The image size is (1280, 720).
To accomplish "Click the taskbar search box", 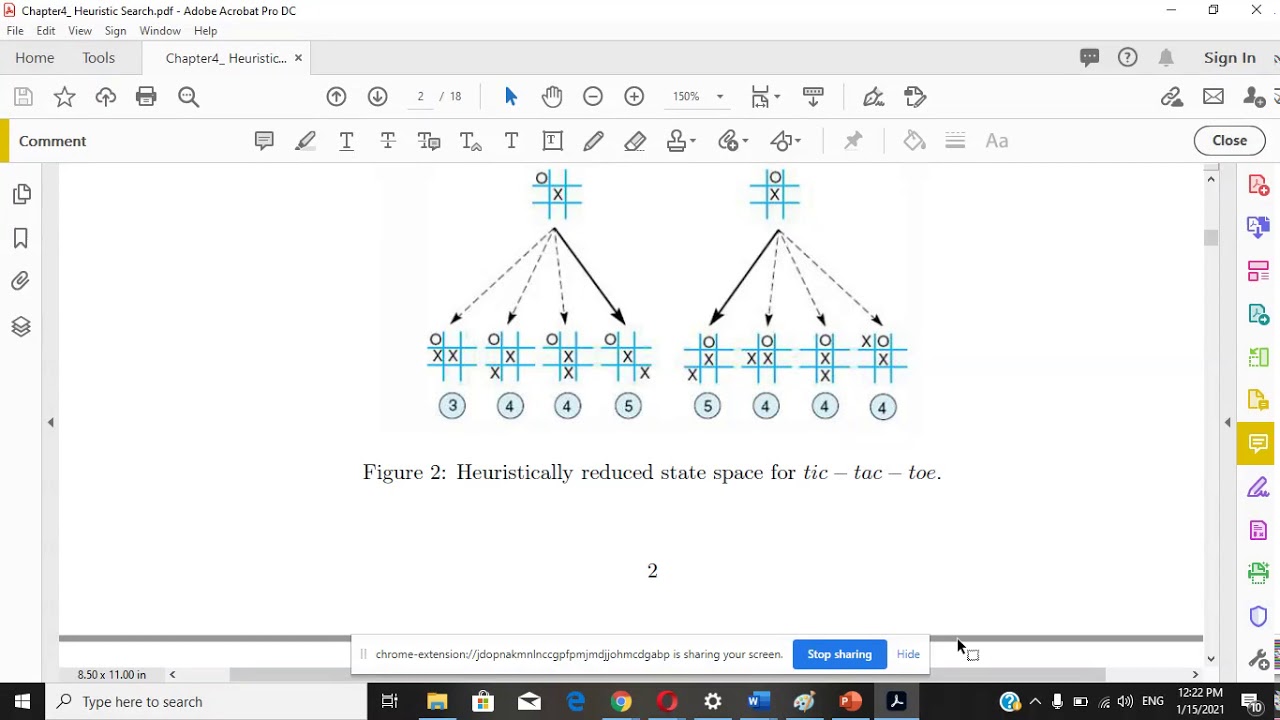I will tap(206, 702).
